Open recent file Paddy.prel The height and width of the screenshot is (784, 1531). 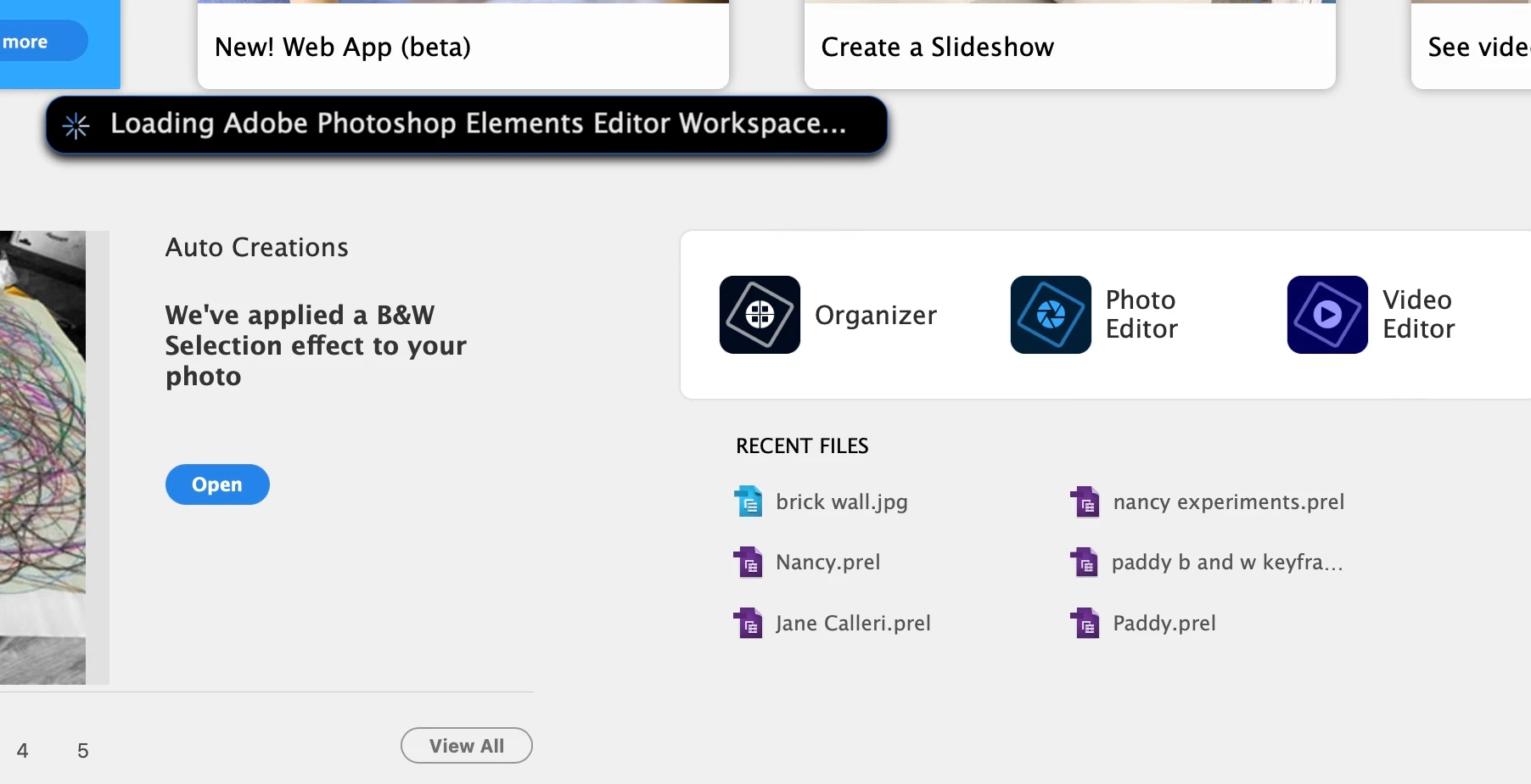point(1164,624)
